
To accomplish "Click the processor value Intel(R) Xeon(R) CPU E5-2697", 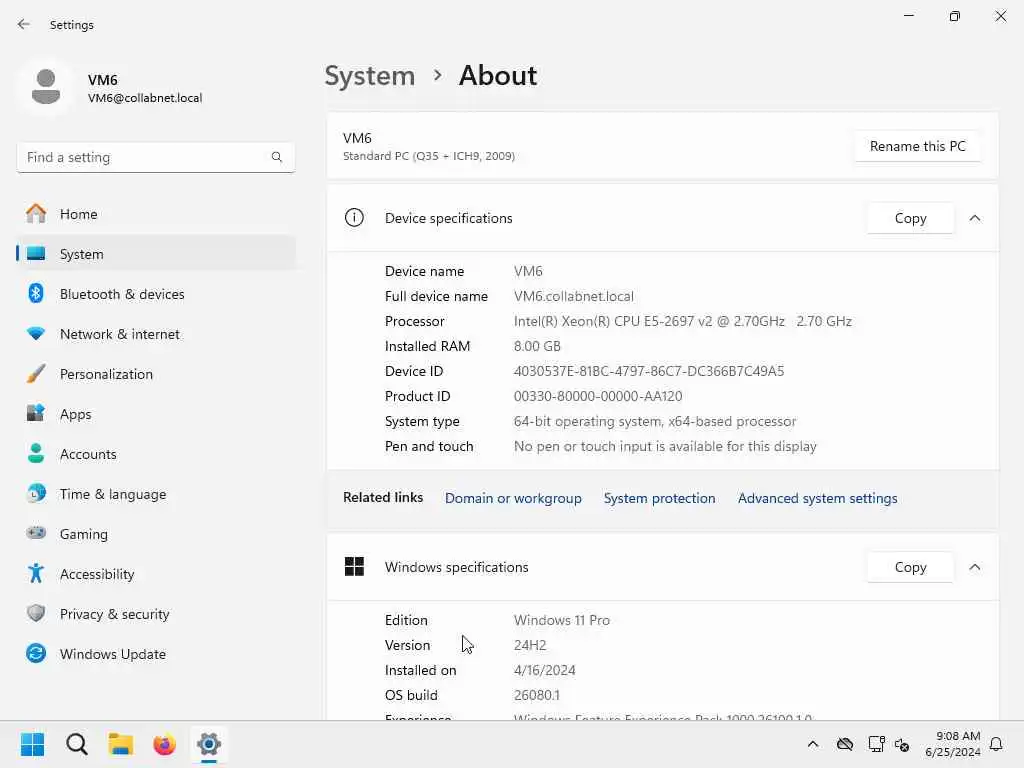I will (682, 321).
